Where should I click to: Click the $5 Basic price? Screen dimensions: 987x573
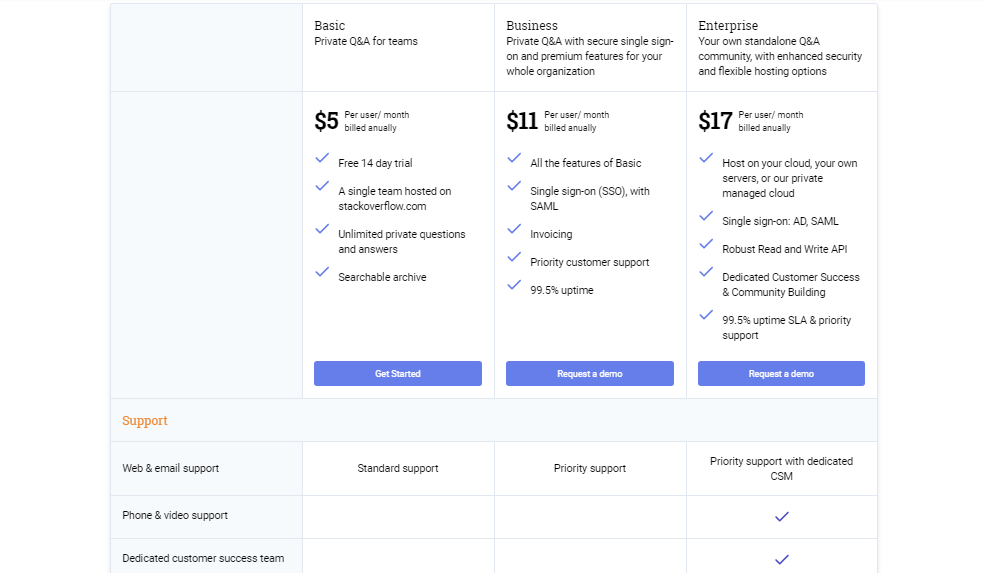327,121
